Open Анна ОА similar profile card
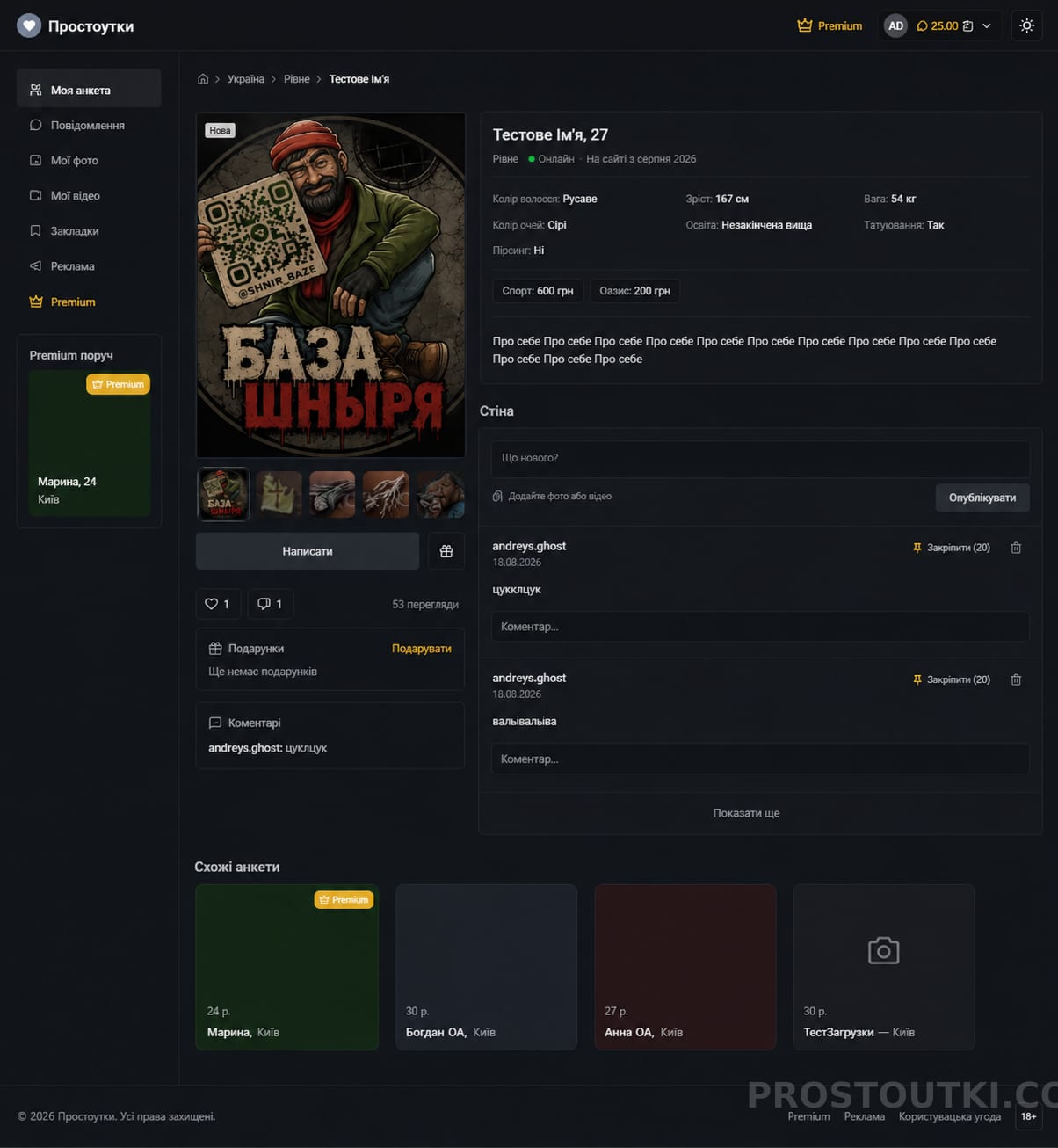 [685, 967]
